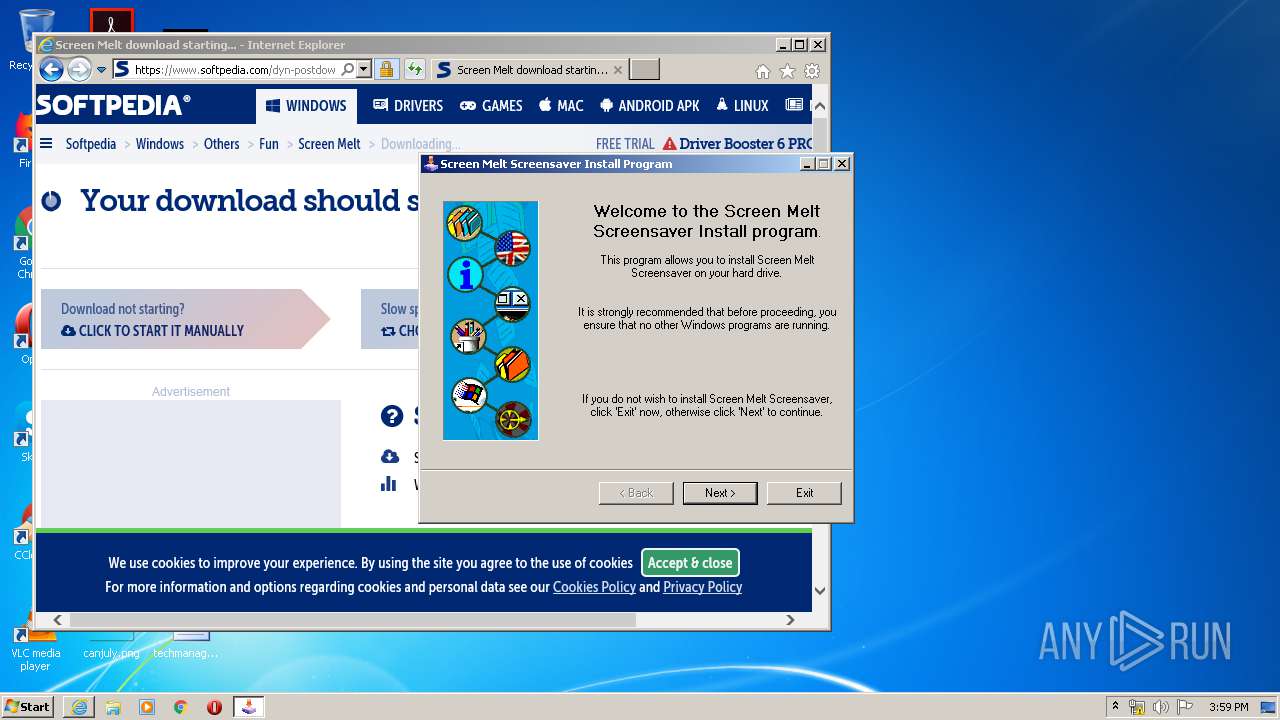
Task: Expand the address bar autocomplete dropdown
Action: pos(364,70)
